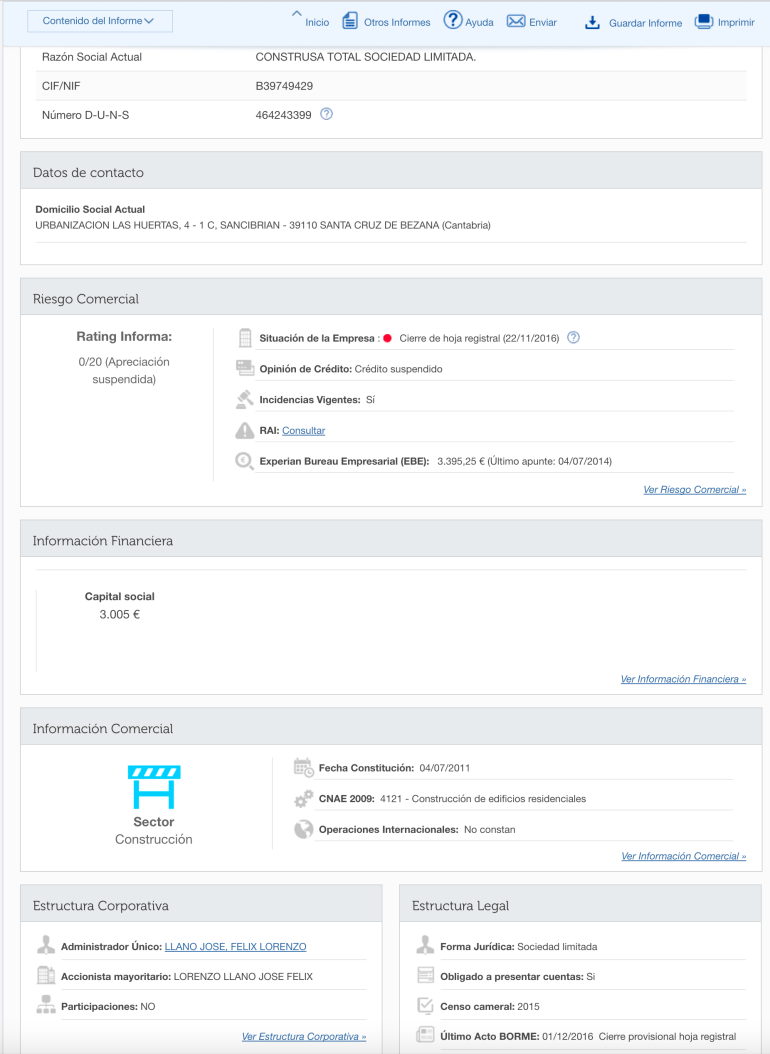Click the Construcción sector barrier icon
The height and width of the screenshot is (1054, 770).
(x=154, y=787)
